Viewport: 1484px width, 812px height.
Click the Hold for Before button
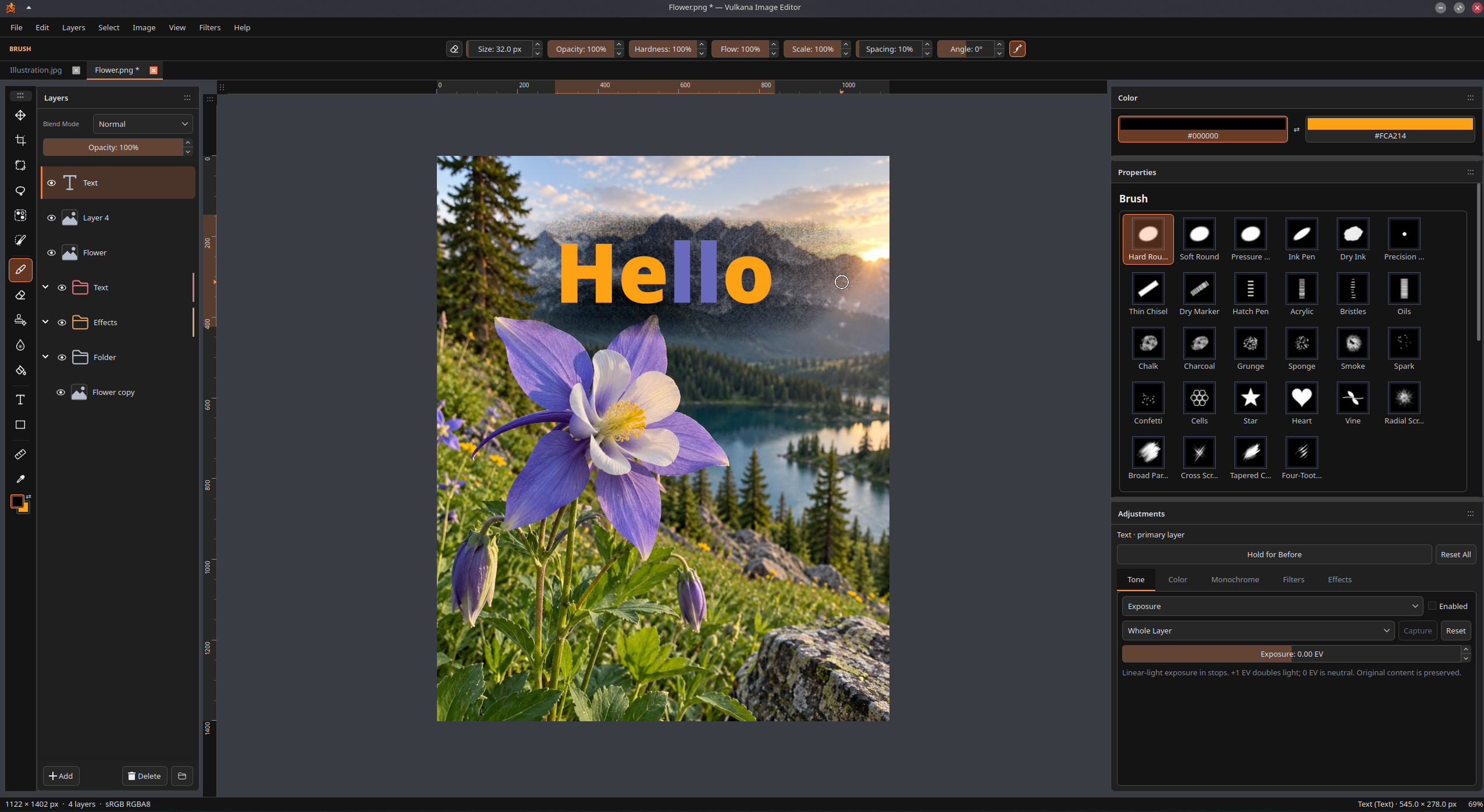coord(1274,554)
